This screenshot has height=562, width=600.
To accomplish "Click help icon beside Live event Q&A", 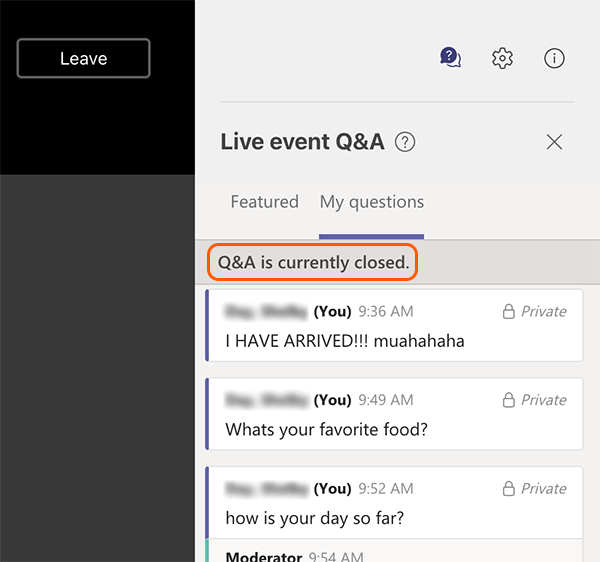I will pyautogui.click(x=405, y=142).
